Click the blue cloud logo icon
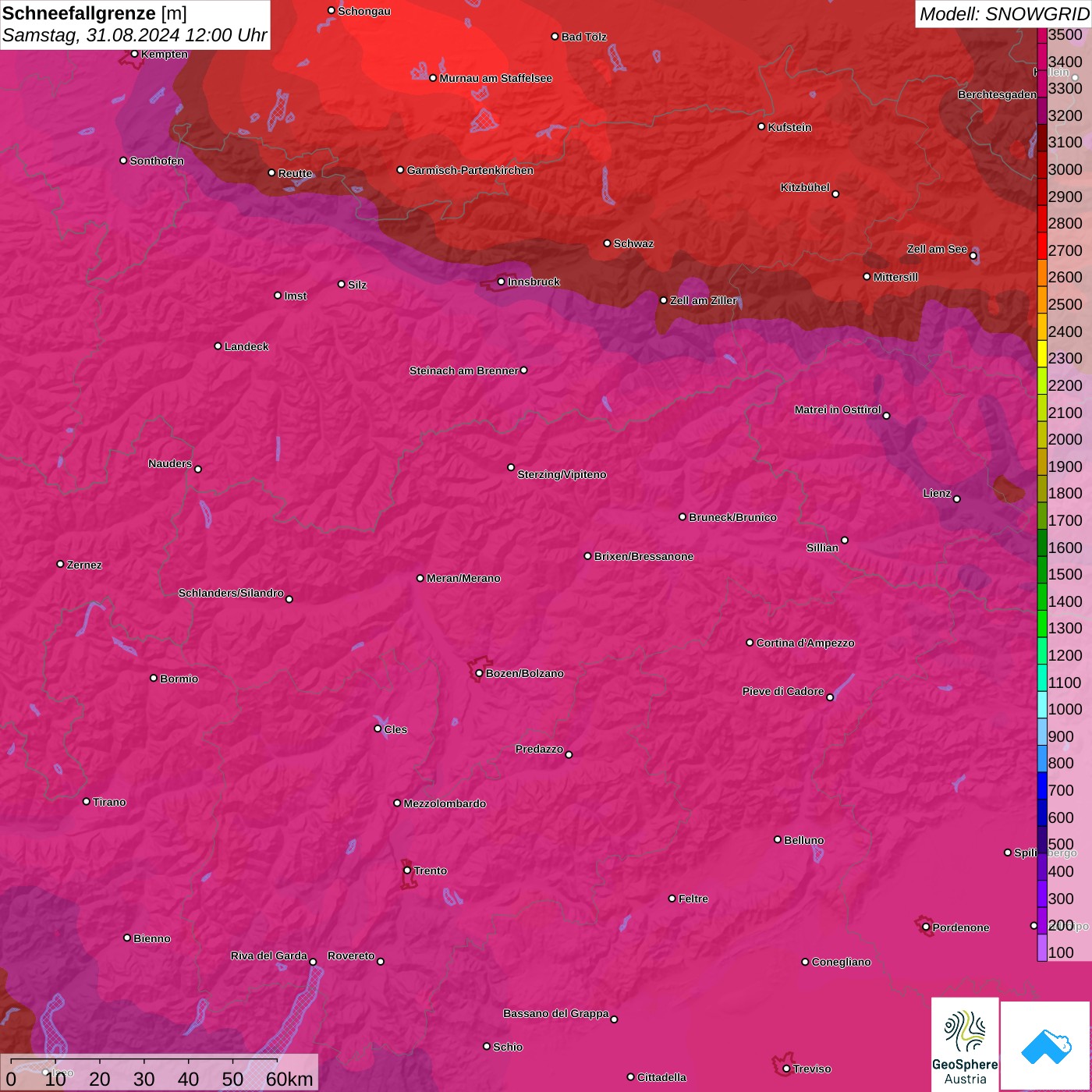1092x1092 pixels. (1046, 1047)
